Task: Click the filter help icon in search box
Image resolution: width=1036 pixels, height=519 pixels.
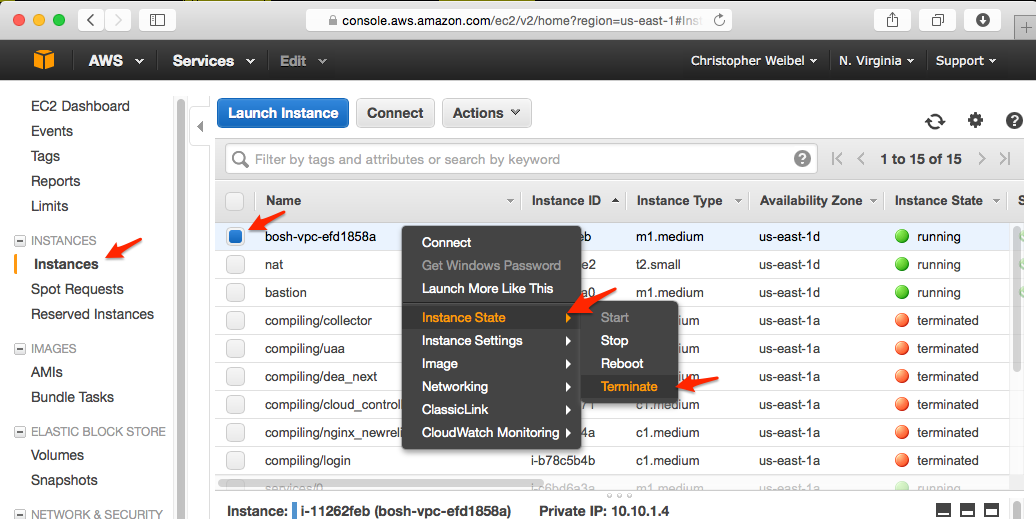Action: (x=802, y=158)
